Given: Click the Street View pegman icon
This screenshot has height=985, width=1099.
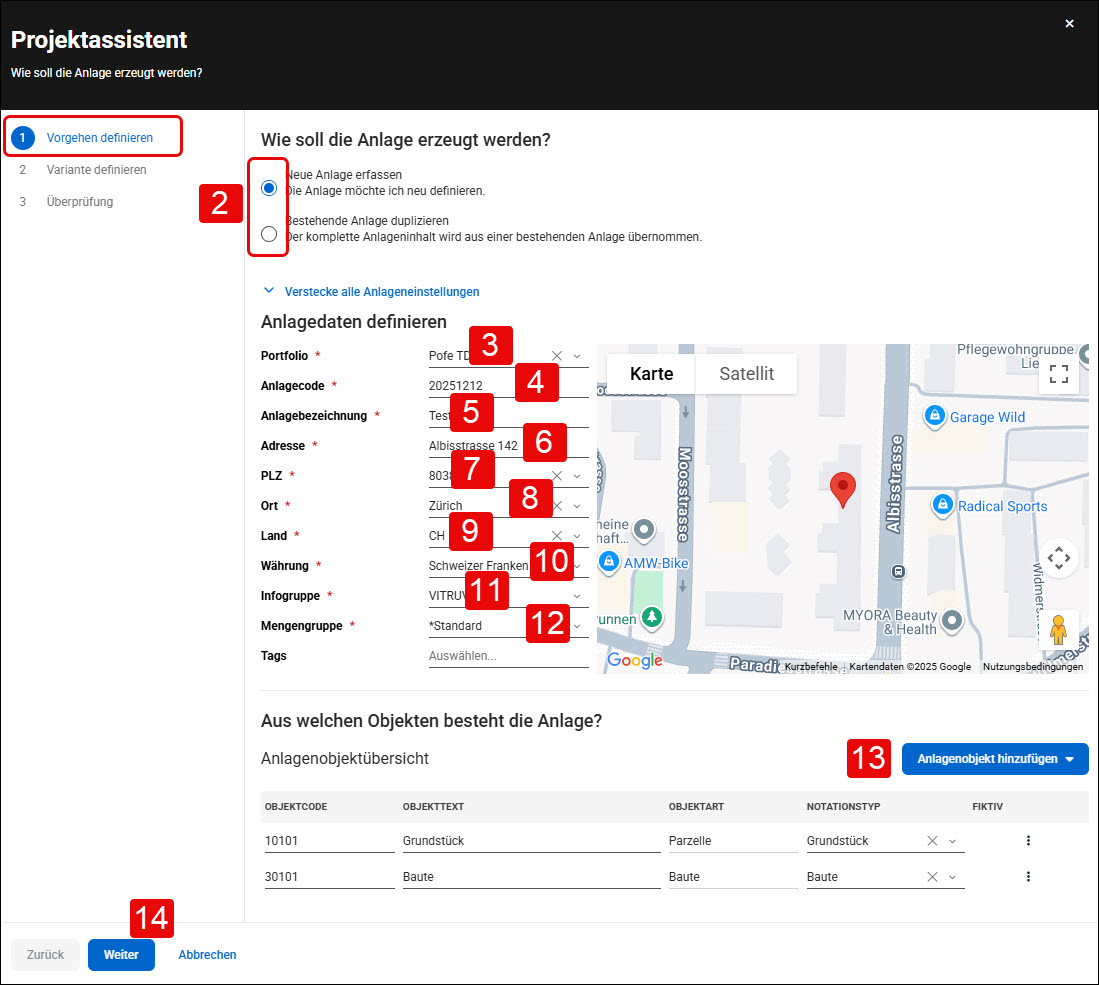Looking at the screenshot, I should click(x=1058, y=630).
